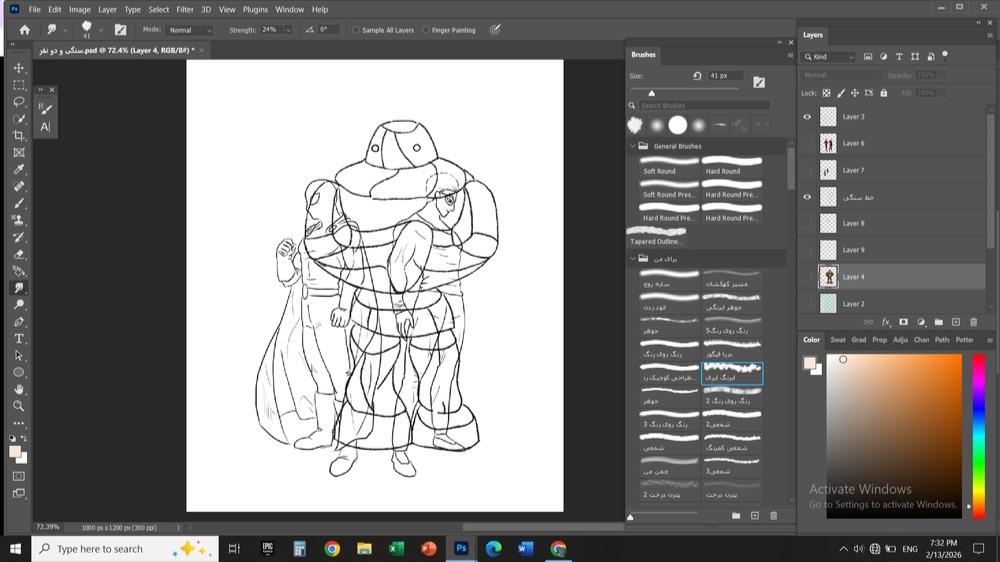Select the Soft Round brush preset
Image resolution: width=1000 pixels, height=562 pixels.
pos(669,165)
